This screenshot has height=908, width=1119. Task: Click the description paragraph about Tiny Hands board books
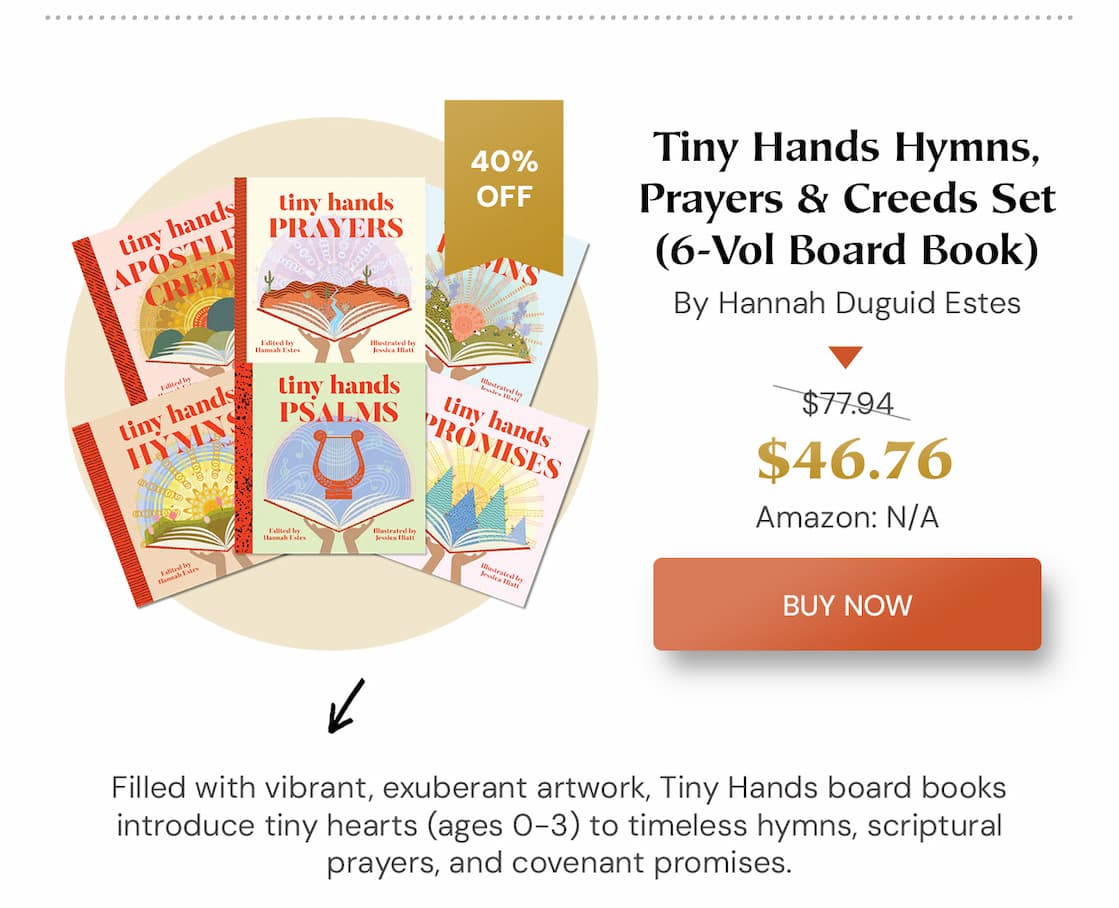tap(560, 825)
